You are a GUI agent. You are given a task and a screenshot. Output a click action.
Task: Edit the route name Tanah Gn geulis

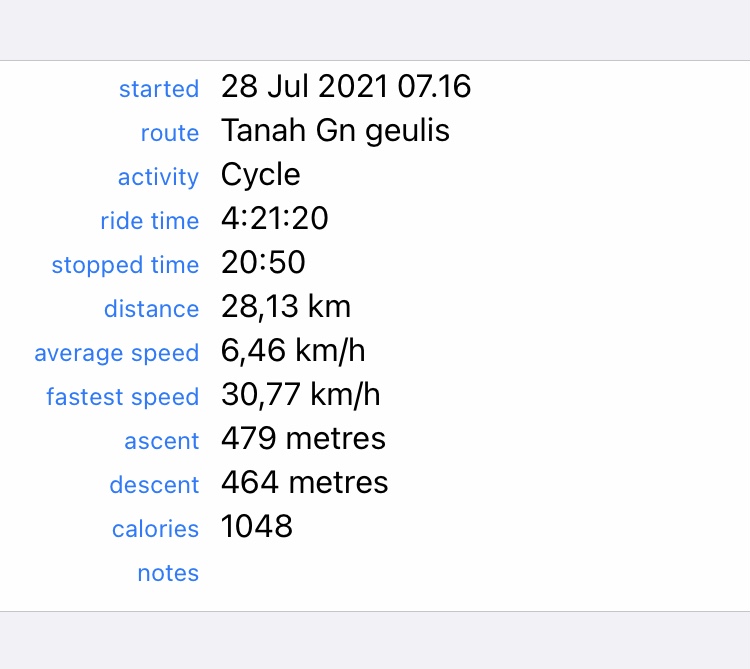[335, 131]
